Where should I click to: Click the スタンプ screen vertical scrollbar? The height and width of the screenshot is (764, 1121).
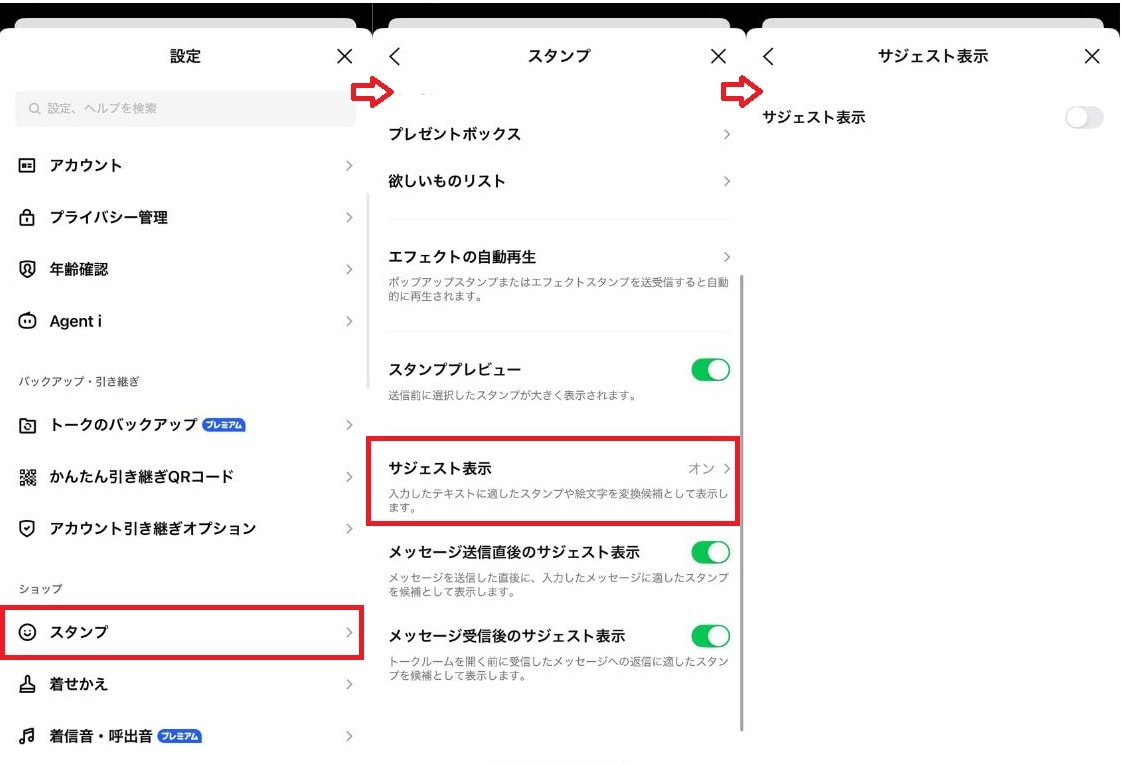(x=742, y=503)
